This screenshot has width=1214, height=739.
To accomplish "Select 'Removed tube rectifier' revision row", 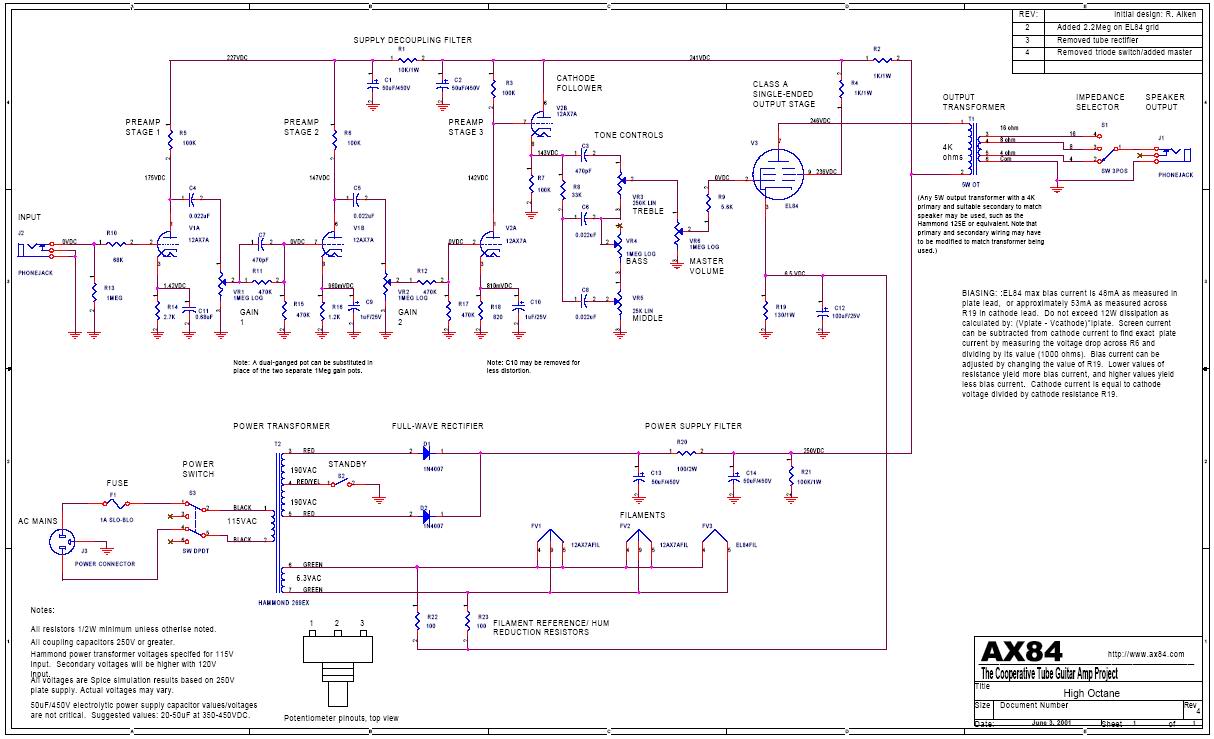I will 1099,40.
